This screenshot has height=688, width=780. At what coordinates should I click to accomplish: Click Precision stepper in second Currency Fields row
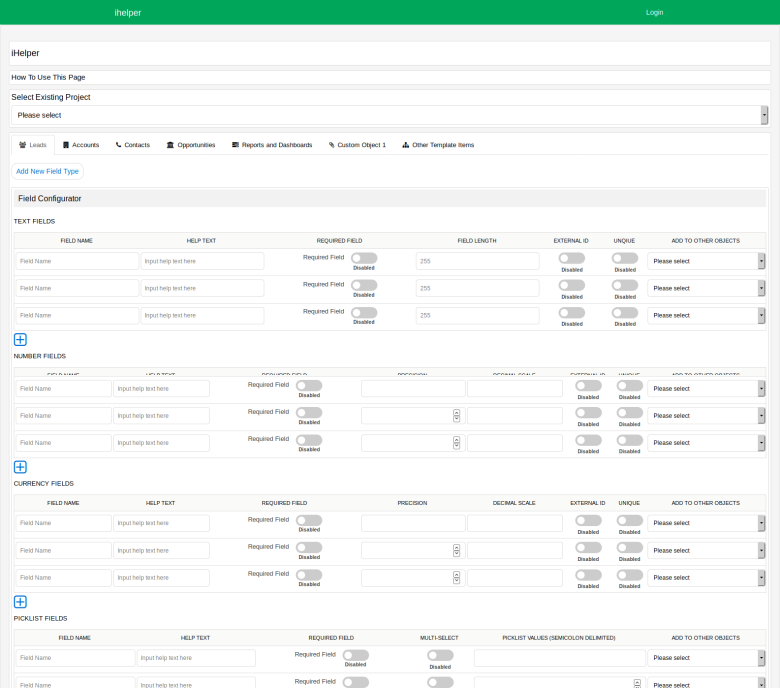[x=456, y=550]
